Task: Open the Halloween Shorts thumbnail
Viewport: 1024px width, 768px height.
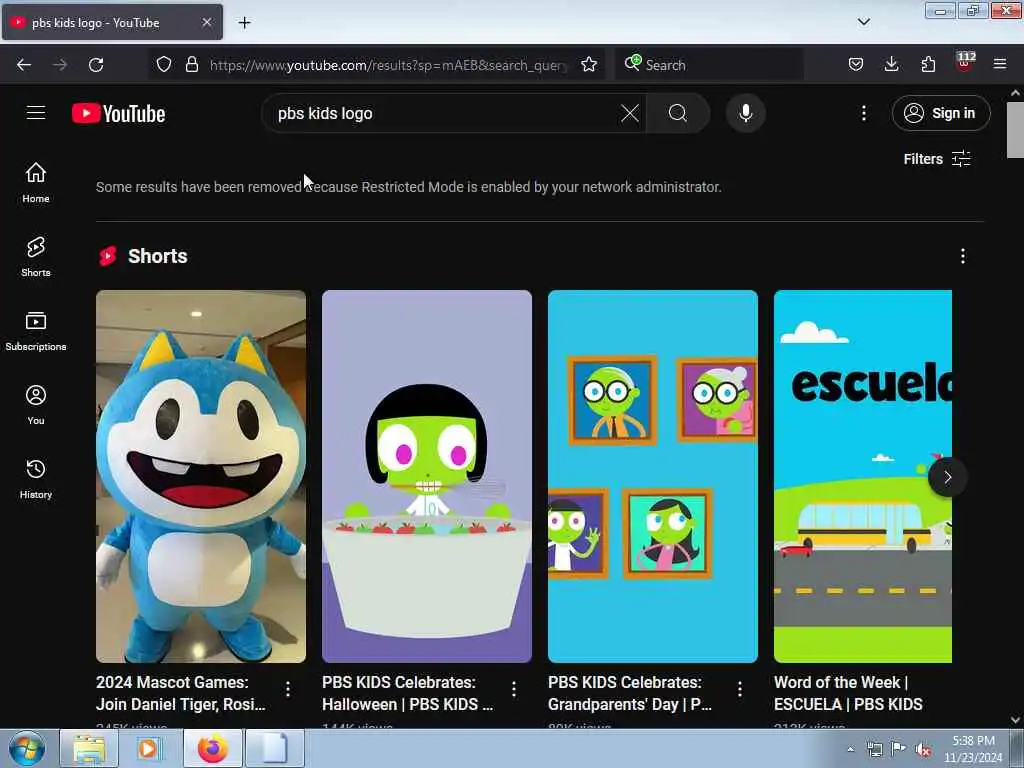Action: (426, 476)
